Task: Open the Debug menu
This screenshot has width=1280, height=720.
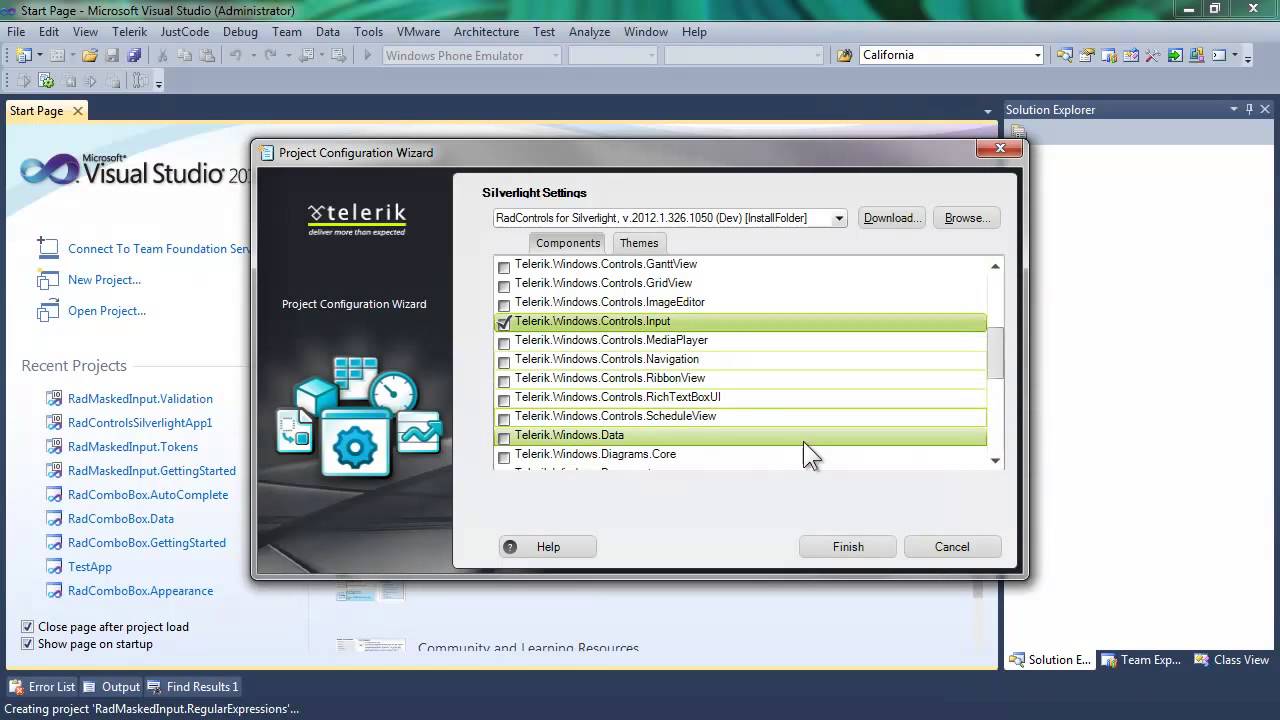Action: 240,32
